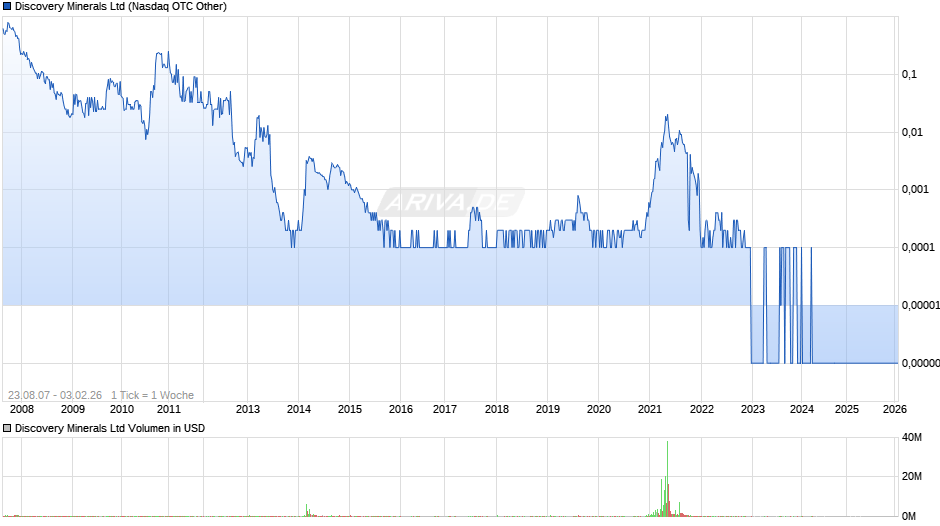Click the gray legend square beside Volumen in USD
The image size is (940, 526).
[7, 428]
